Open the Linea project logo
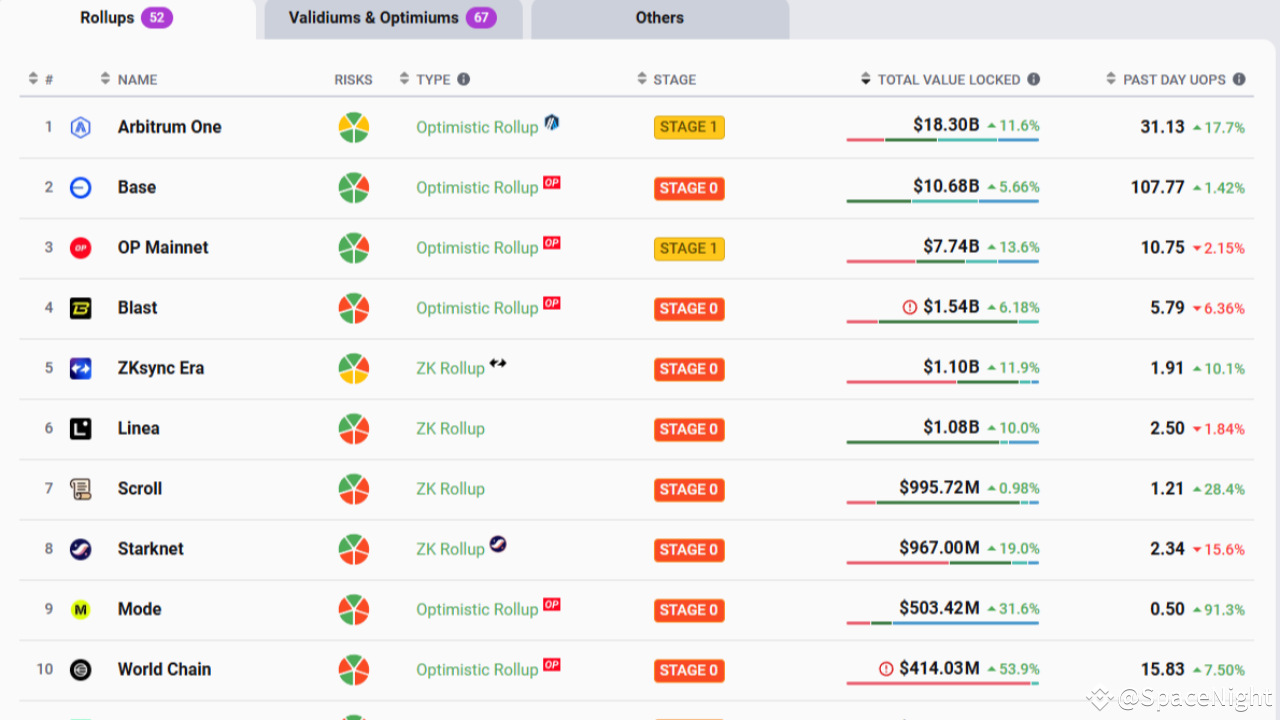 point(80,428)
